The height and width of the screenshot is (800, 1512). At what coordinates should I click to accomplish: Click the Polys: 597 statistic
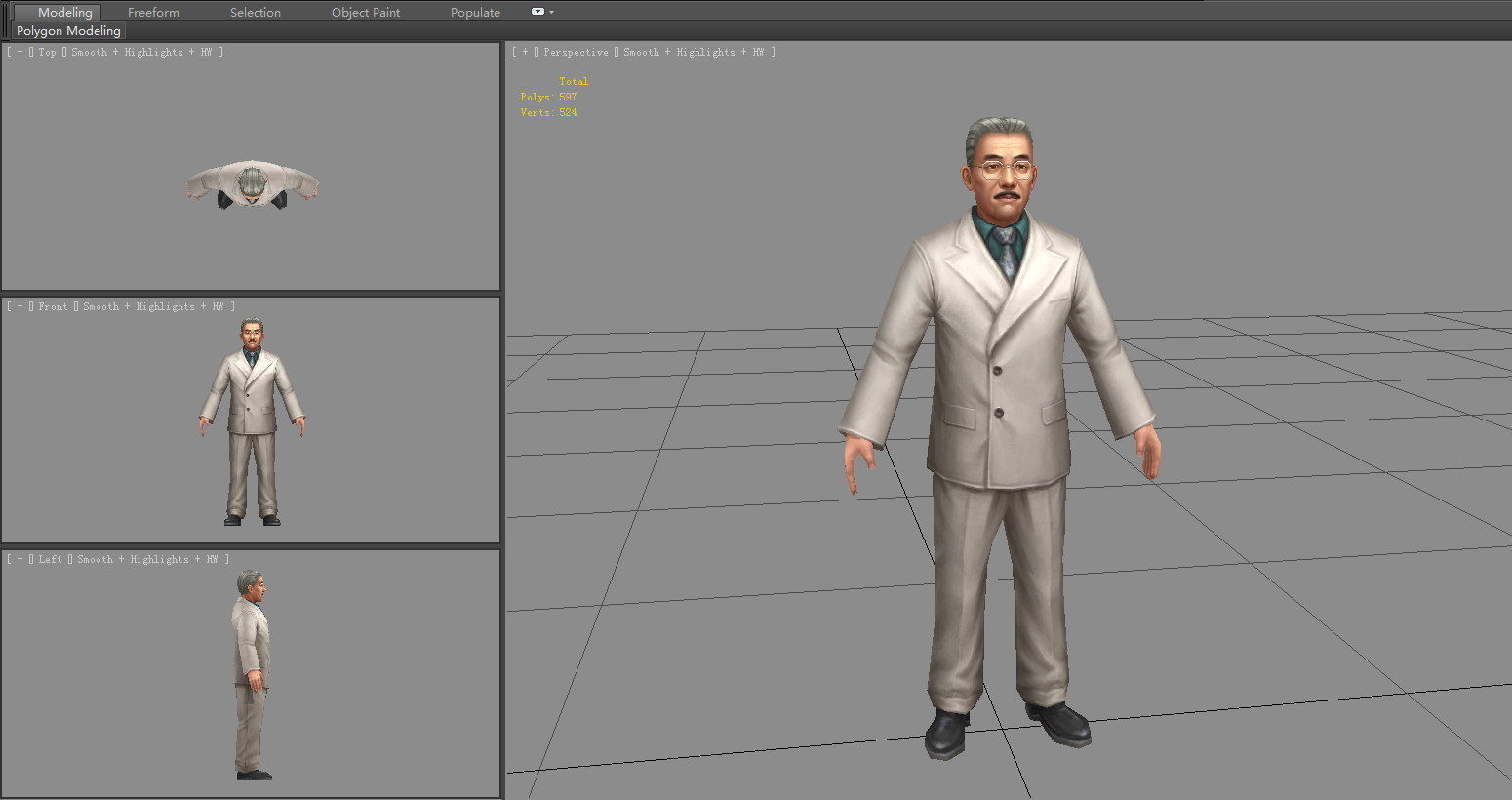click(x=548, y=97)
